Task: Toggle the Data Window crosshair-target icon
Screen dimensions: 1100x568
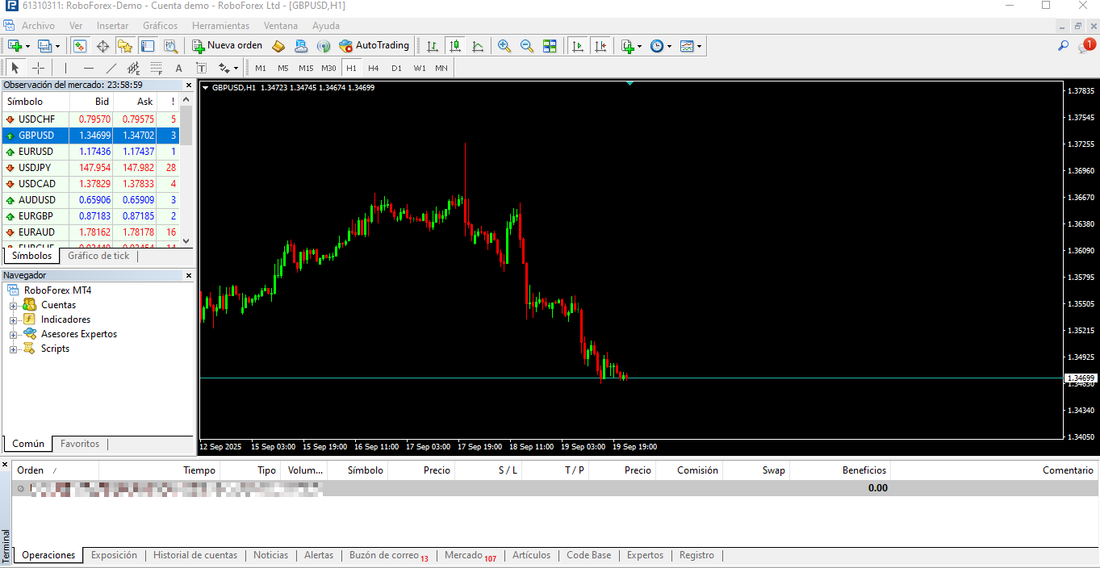Action: click(x=102, y=46)
